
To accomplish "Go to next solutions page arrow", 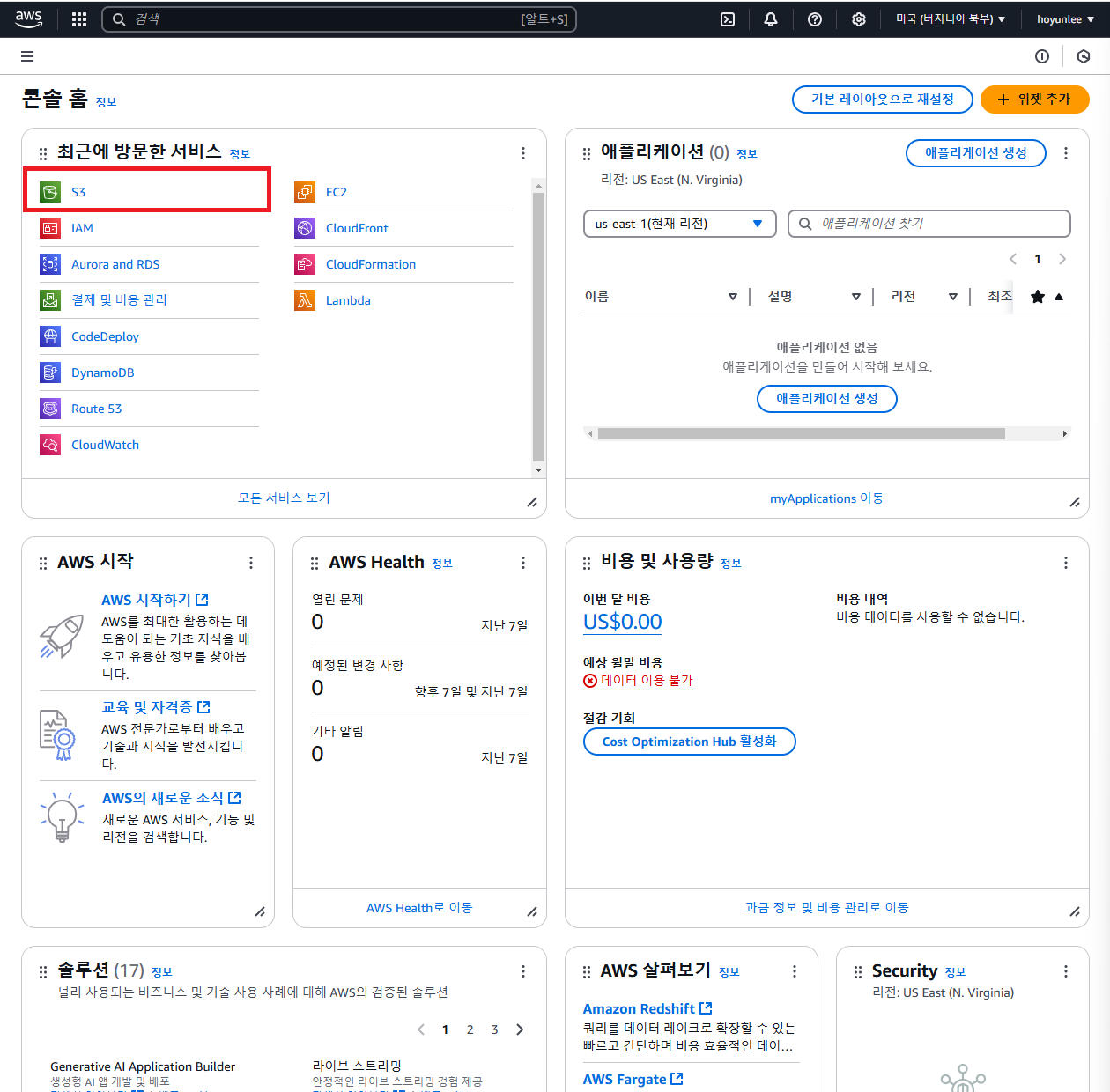I will click(520, 1029).
